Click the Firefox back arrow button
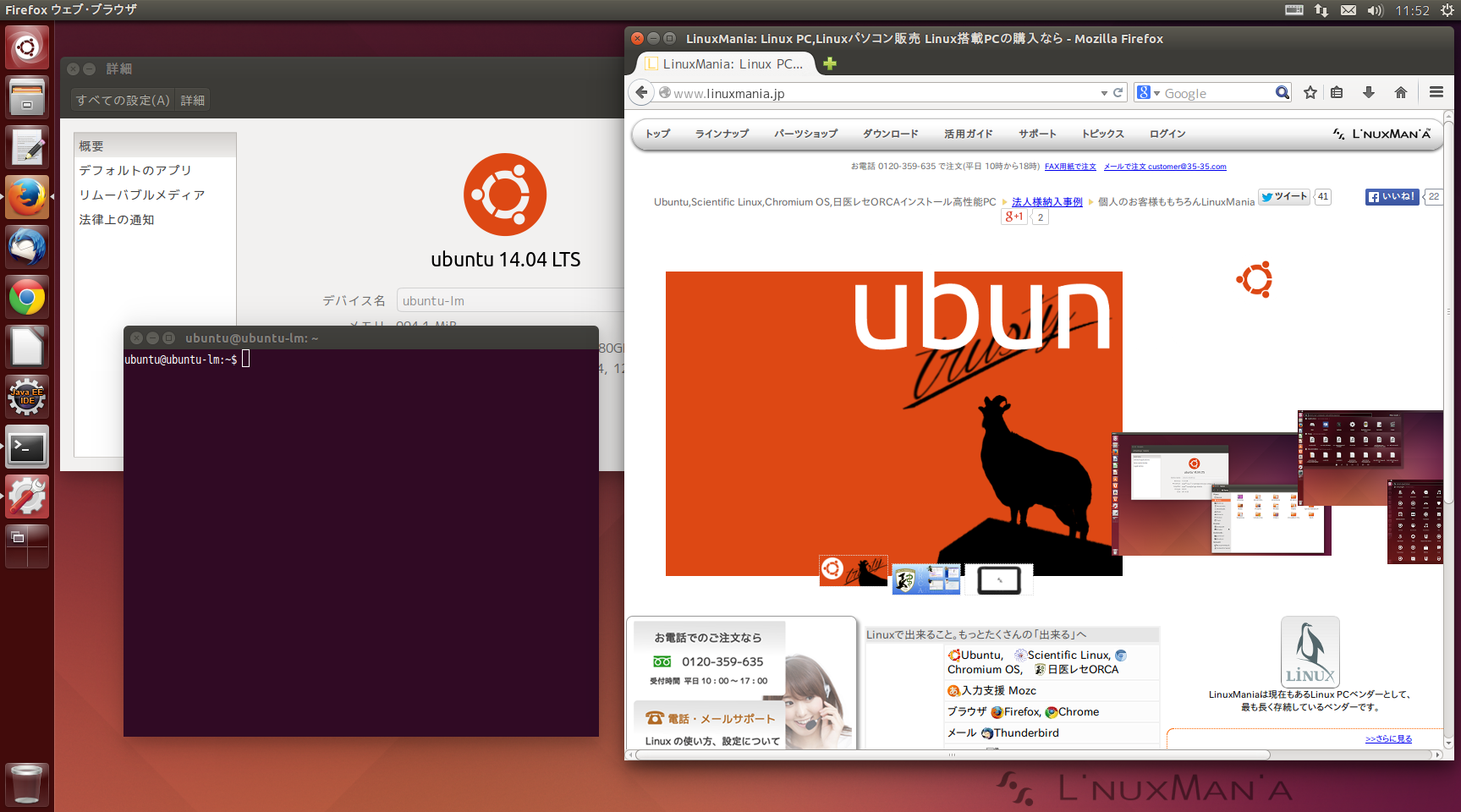Image resolution: width=1461 pixels, height=812 pixels. click(641, 92)
